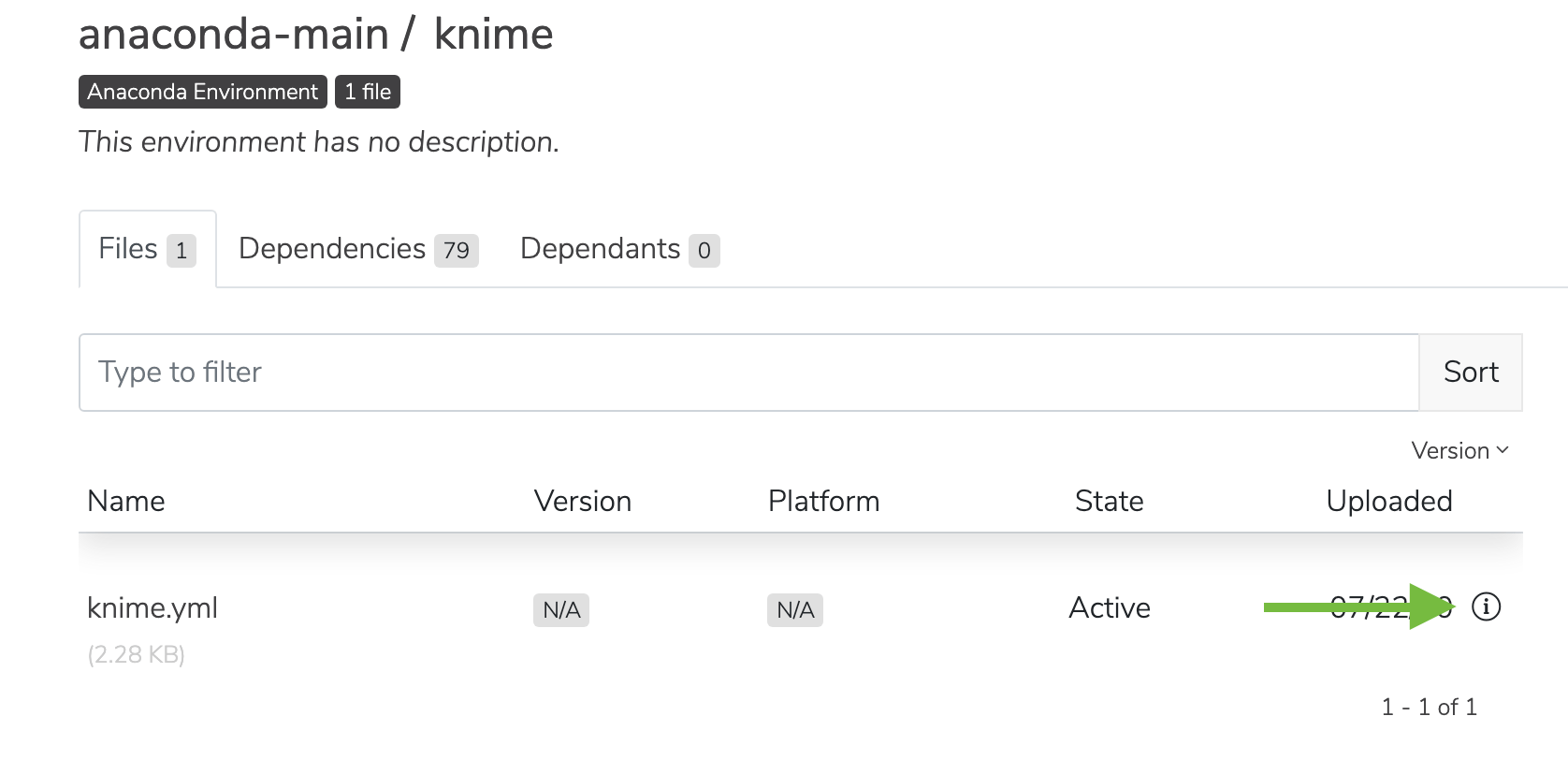Click the Platform column header
Screen dimensions: 1568x760
pos(824,502)
